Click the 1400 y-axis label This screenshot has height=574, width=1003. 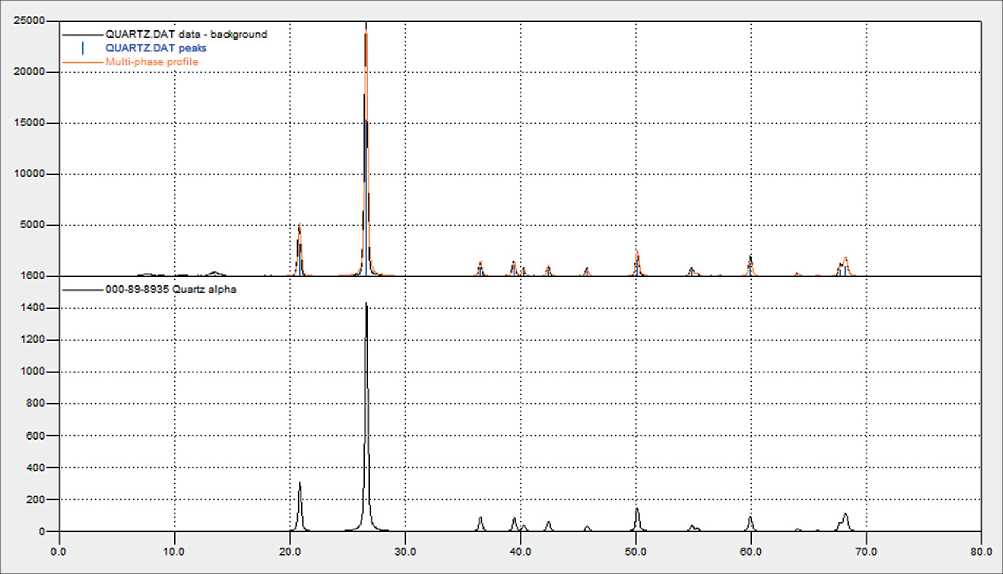pos(32,308)
